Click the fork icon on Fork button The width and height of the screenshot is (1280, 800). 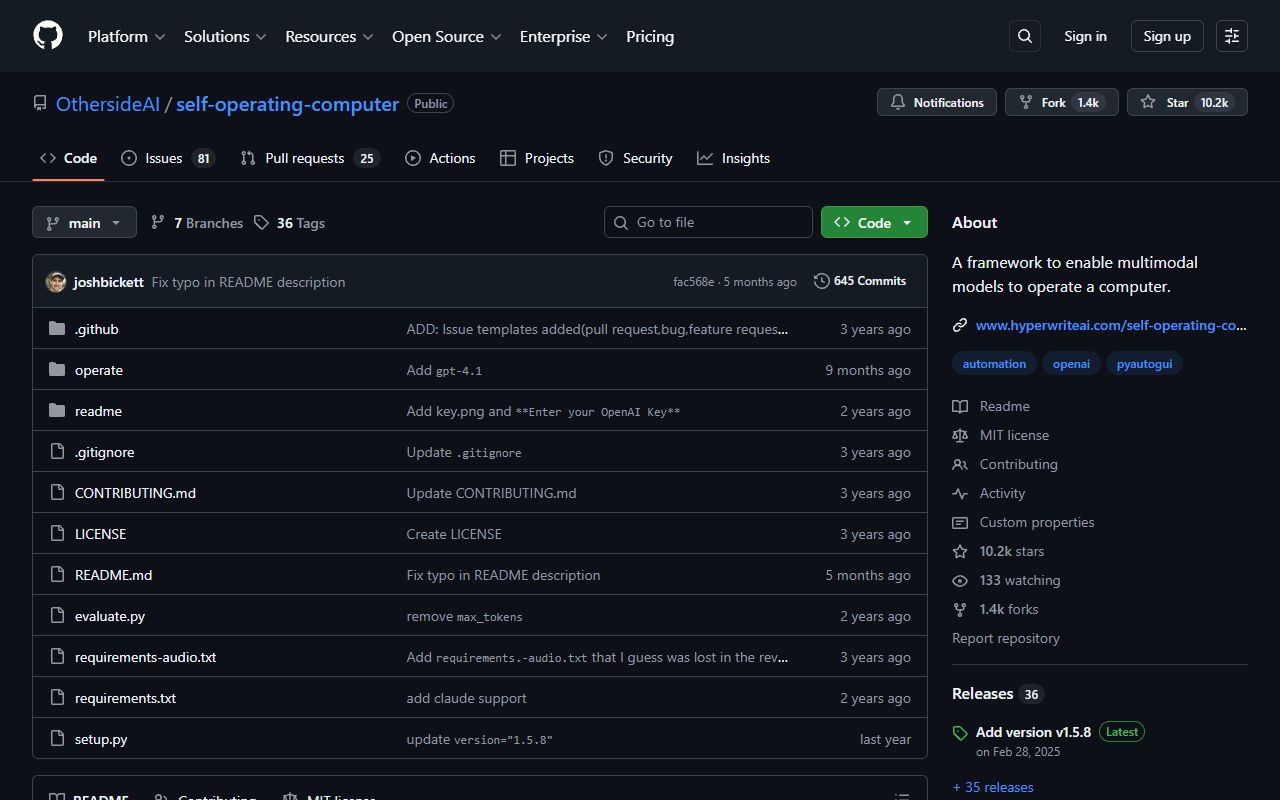pyautogui.click(x=1025, y=101)
